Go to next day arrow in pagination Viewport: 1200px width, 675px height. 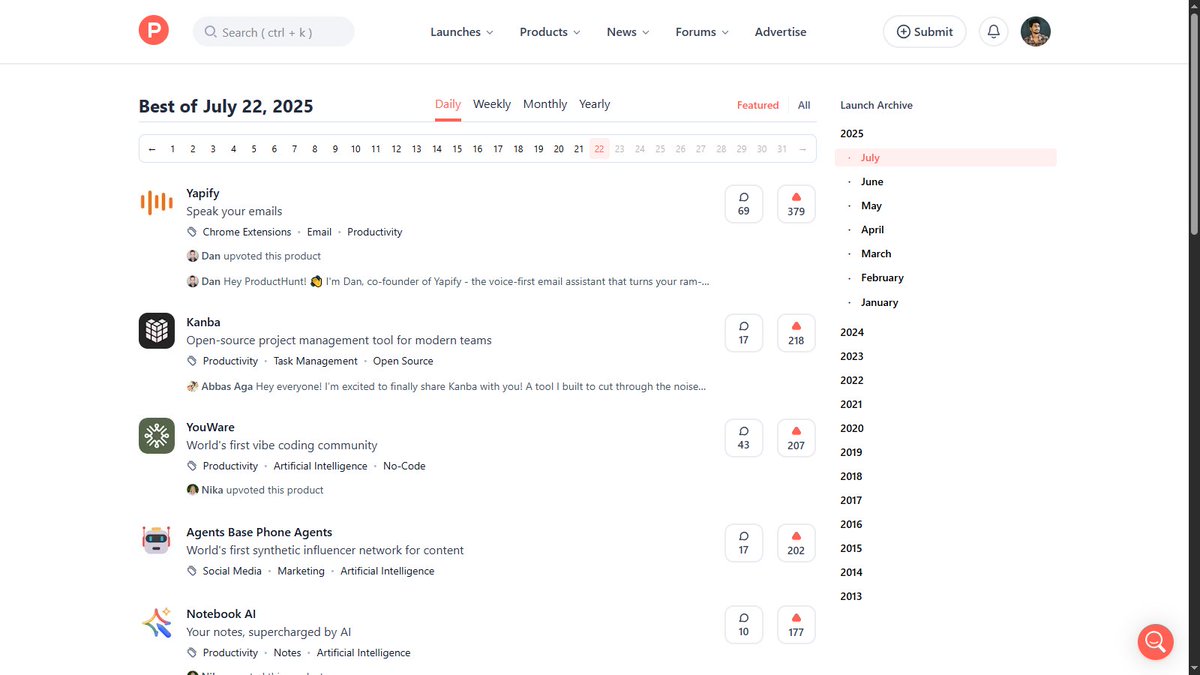pyautogui.click(x=802, y=149)
